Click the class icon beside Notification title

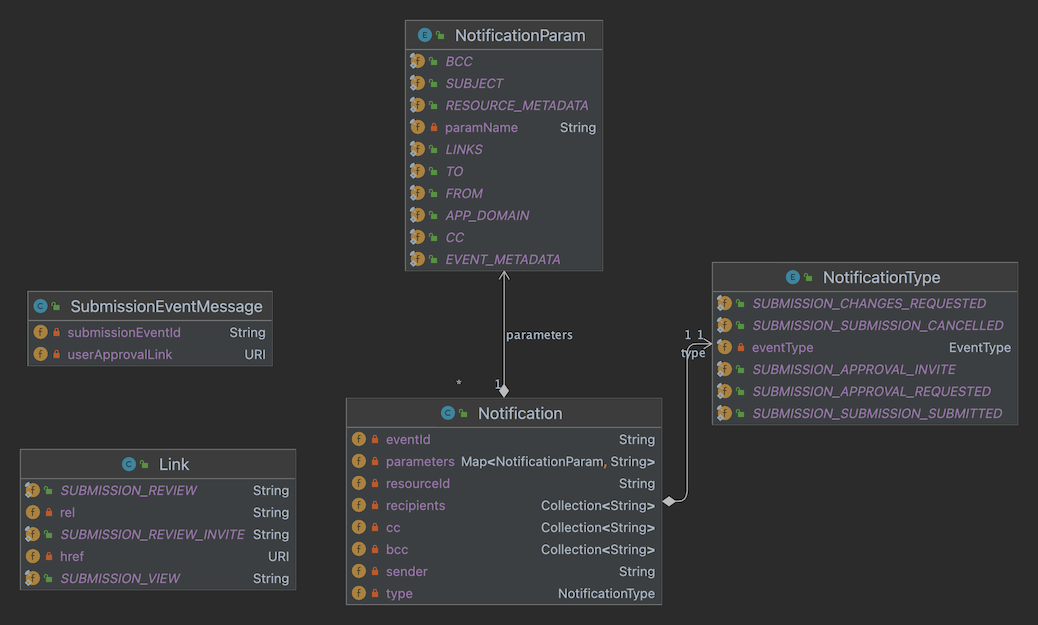(x=448, y=413)
